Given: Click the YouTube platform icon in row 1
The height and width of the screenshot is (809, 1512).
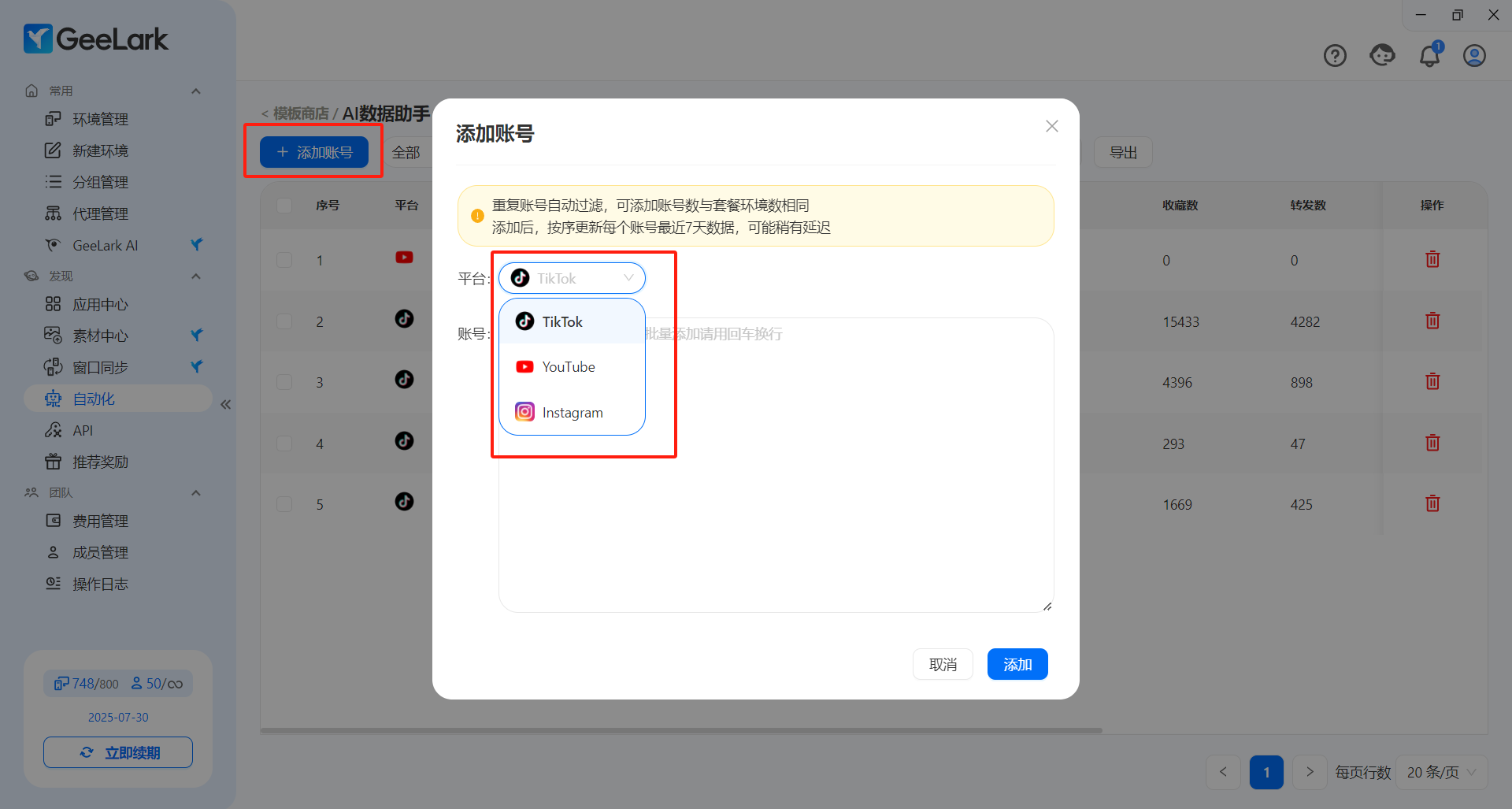Looking at the screenshot, I should [404, 258].
